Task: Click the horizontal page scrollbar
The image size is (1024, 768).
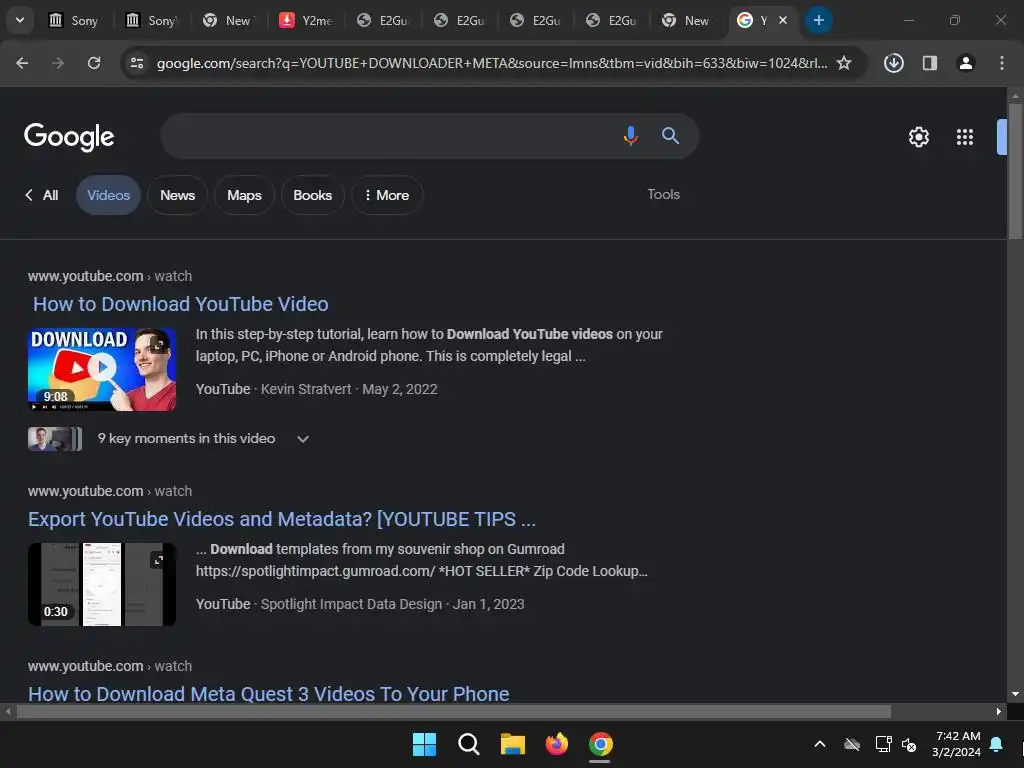Action: point(453,711)
